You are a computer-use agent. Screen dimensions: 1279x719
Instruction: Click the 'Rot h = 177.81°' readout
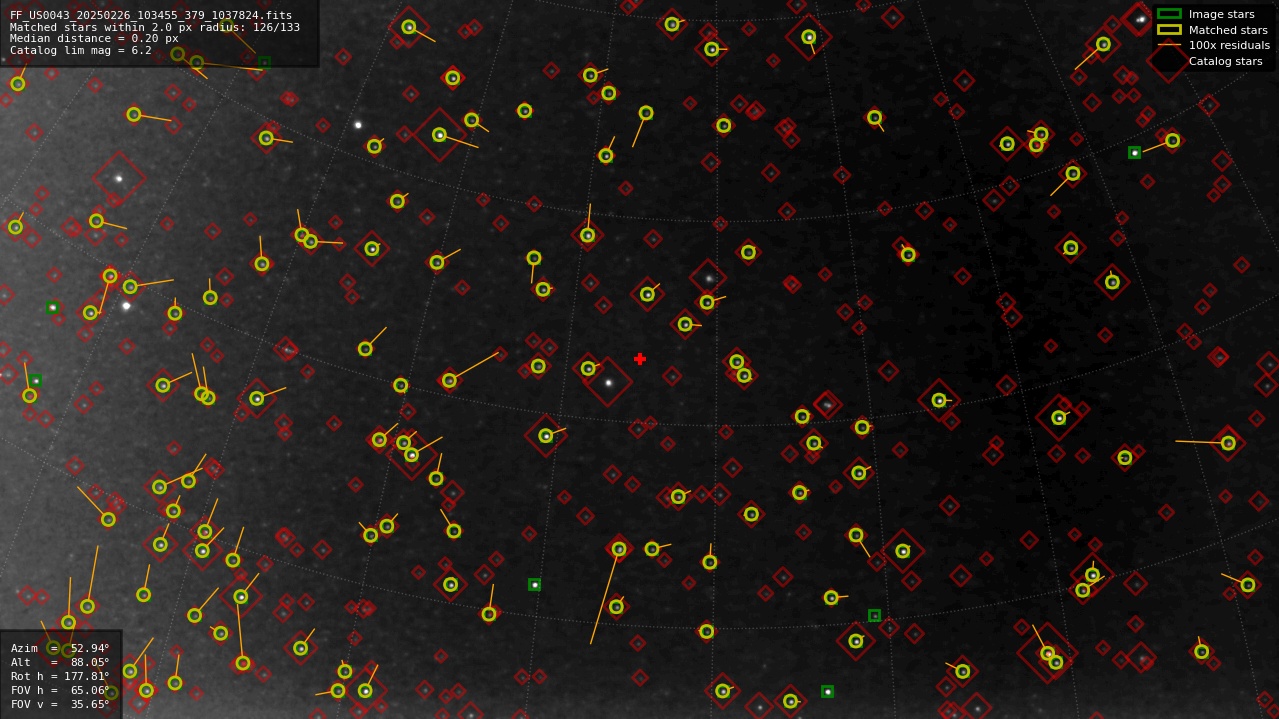pyautogui.click(x=60, y=676)
